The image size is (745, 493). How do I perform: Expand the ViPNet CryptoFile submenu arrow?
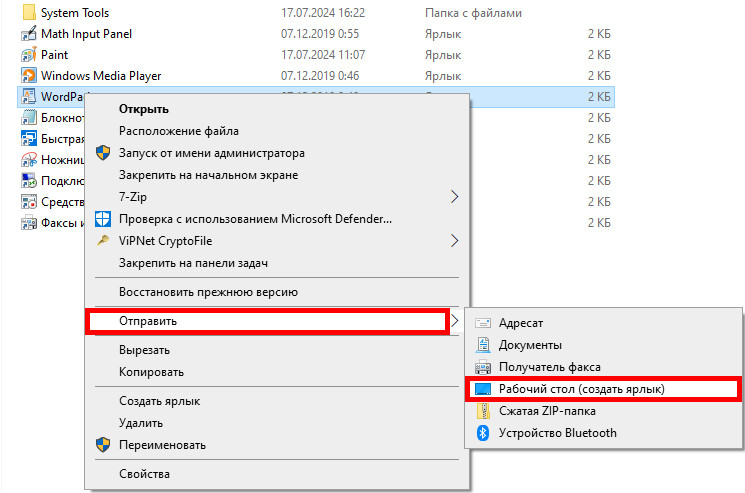pos(454,241)
